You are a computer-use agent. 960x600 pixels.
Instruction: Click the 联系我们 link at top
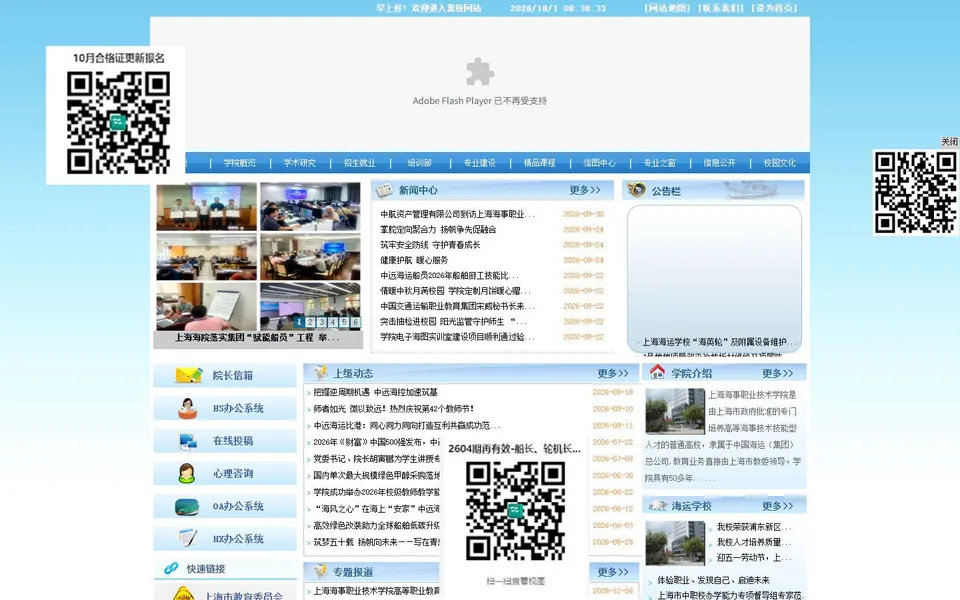pos(721,8)
